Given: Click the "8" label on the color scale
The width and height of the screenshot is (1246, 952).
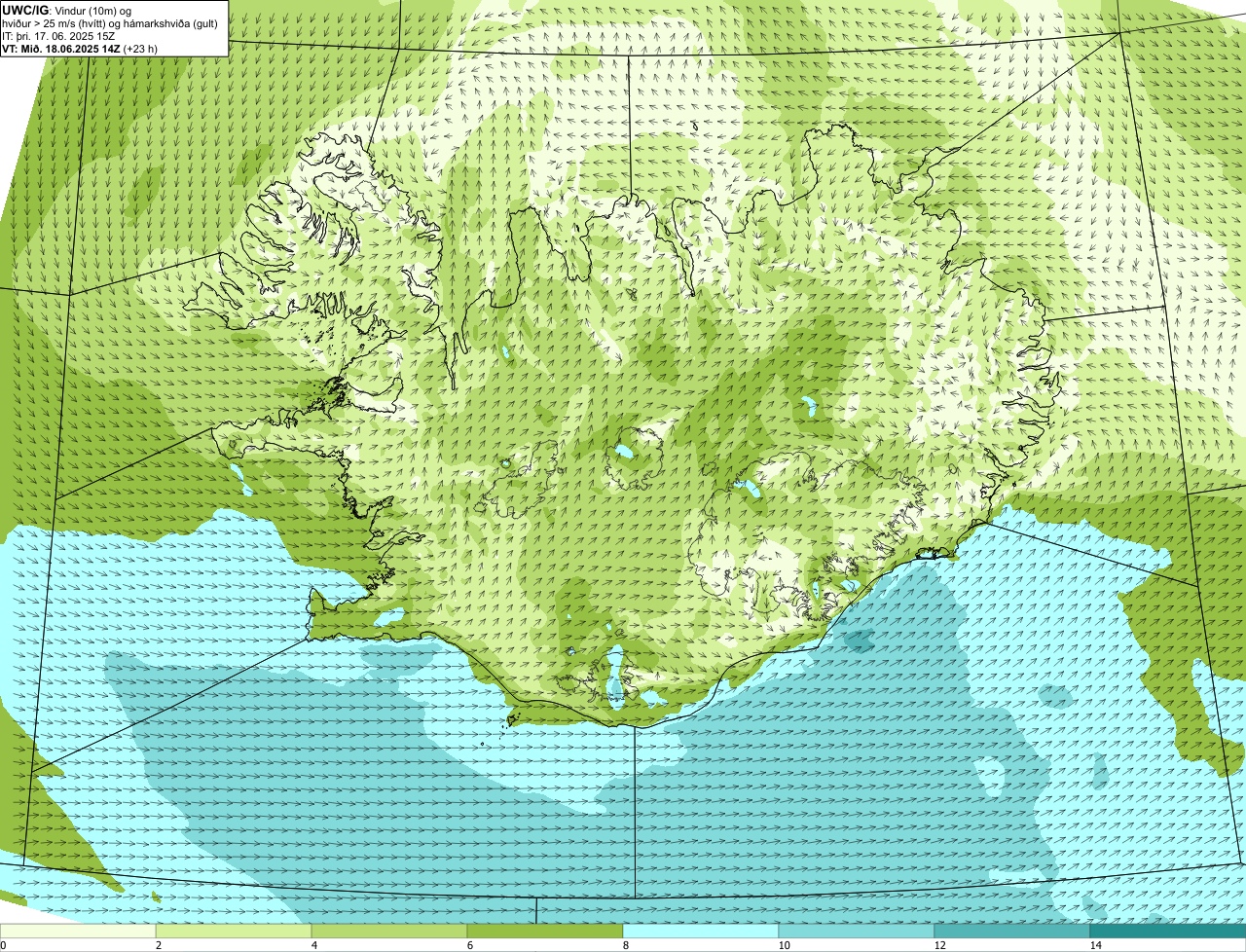Looking at the screenshot, I should click(625, 945).
